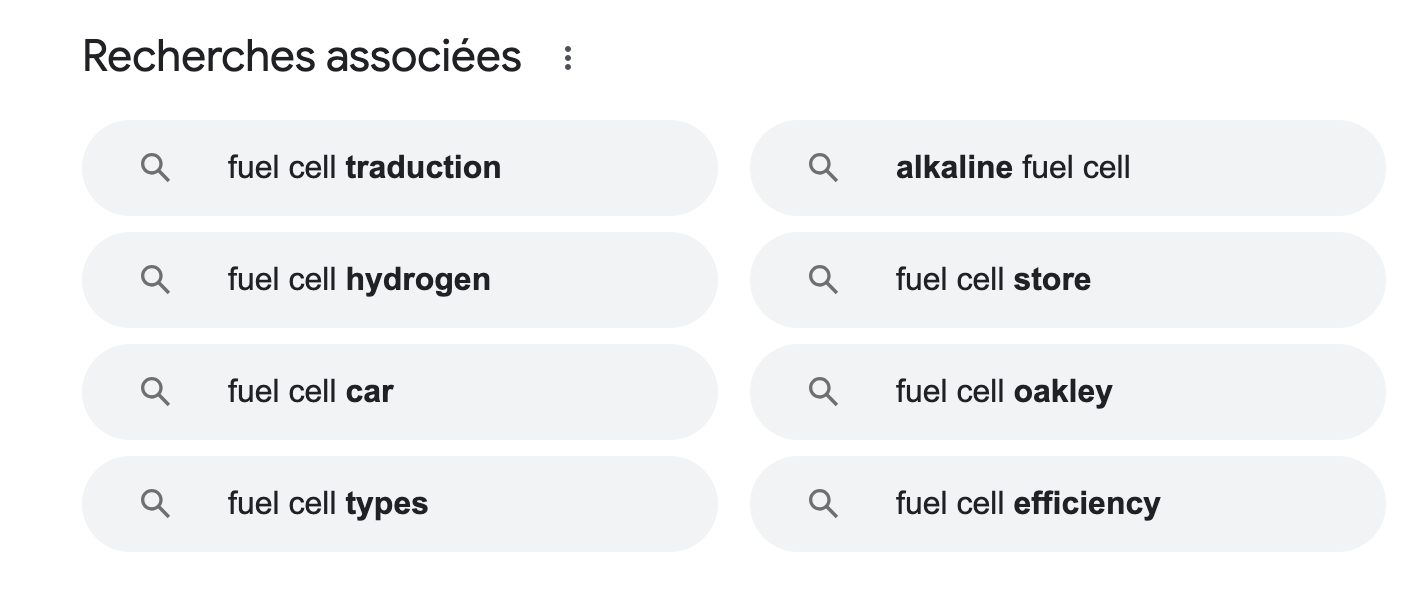Click the Recherches associées heading
The width and height of the screenshot is (1418, 602).
click(302, 57)
